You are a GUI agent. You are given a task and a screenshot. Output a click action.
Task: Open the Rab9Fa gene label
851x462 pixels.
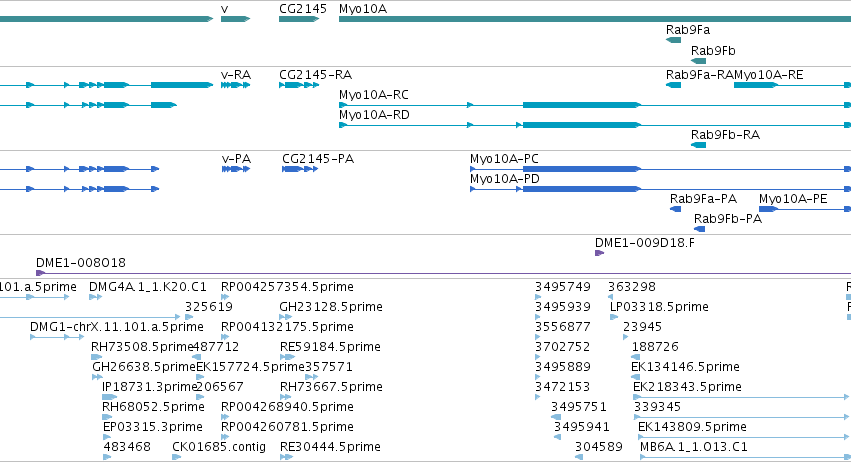(x=688, y=30)
